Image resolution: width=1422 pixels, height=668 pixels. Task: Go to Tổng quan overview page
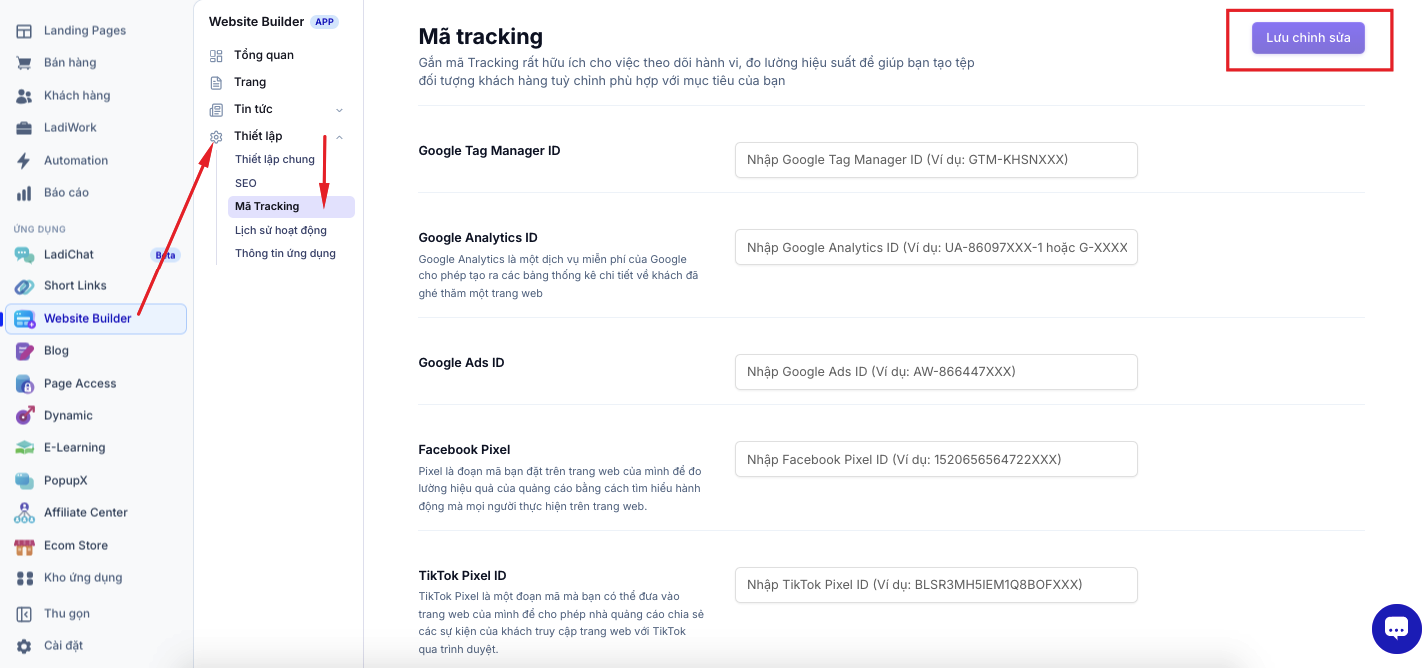[264, 55]
